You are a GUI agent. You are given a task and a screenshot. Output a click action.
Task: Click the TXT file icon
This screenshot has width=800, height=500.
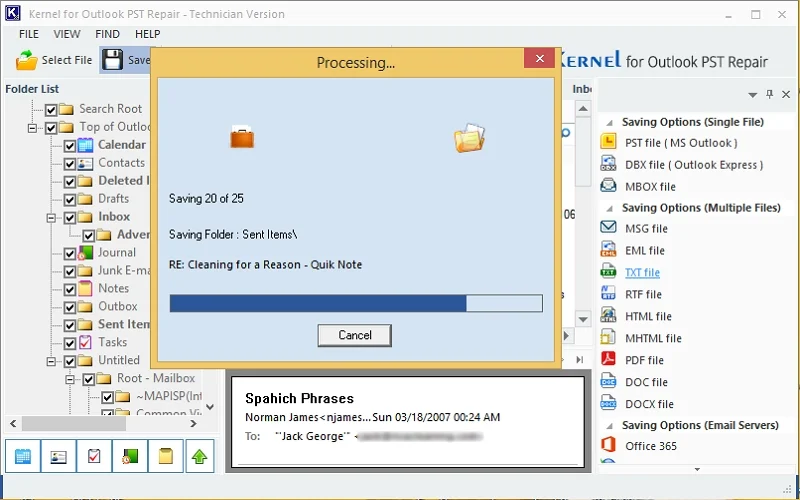[x=608, y=271]
